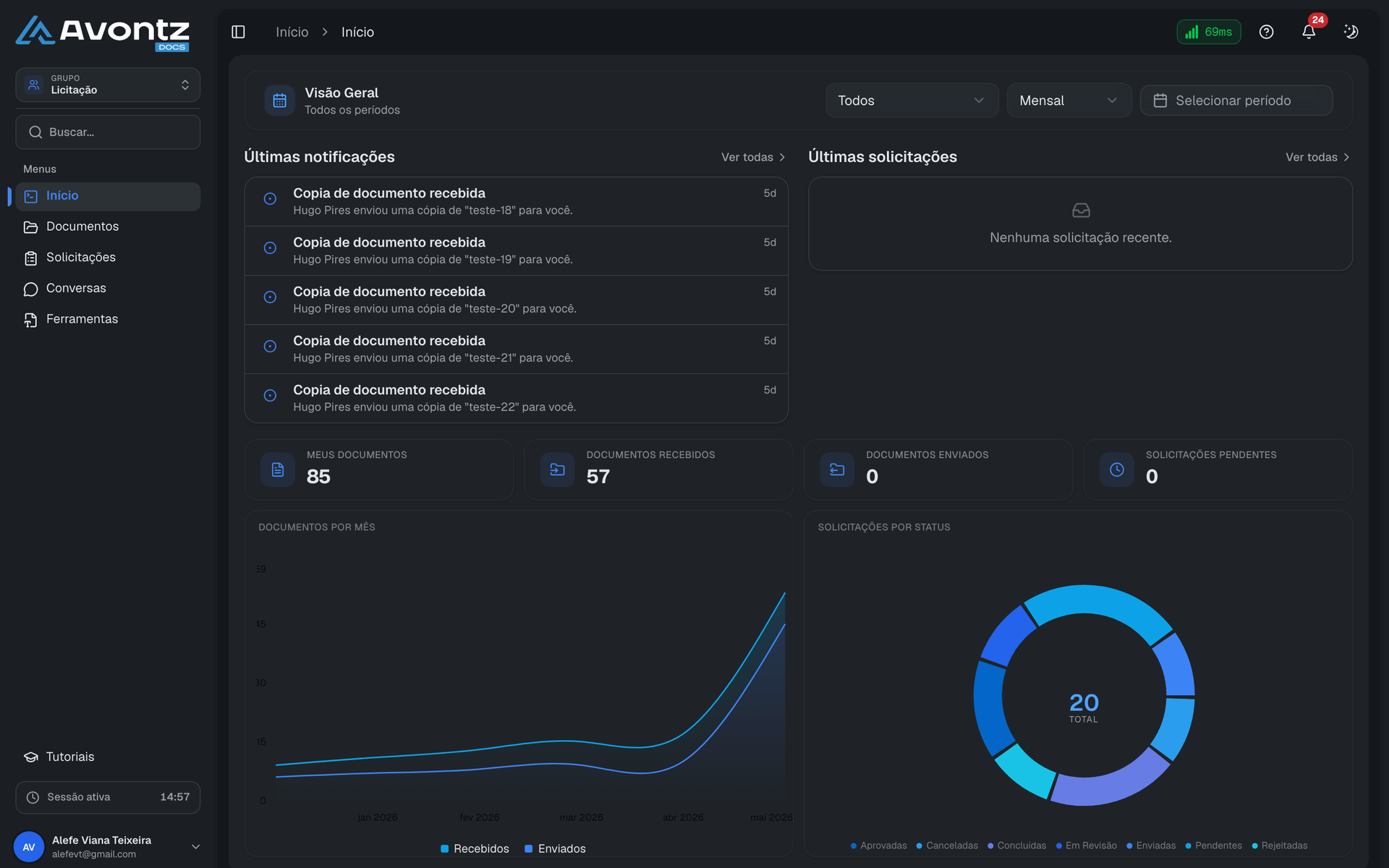The height and width of the screenshot is (868, 1389).
Task: Open the teste-21 copy notification
Action: [517, 349]
